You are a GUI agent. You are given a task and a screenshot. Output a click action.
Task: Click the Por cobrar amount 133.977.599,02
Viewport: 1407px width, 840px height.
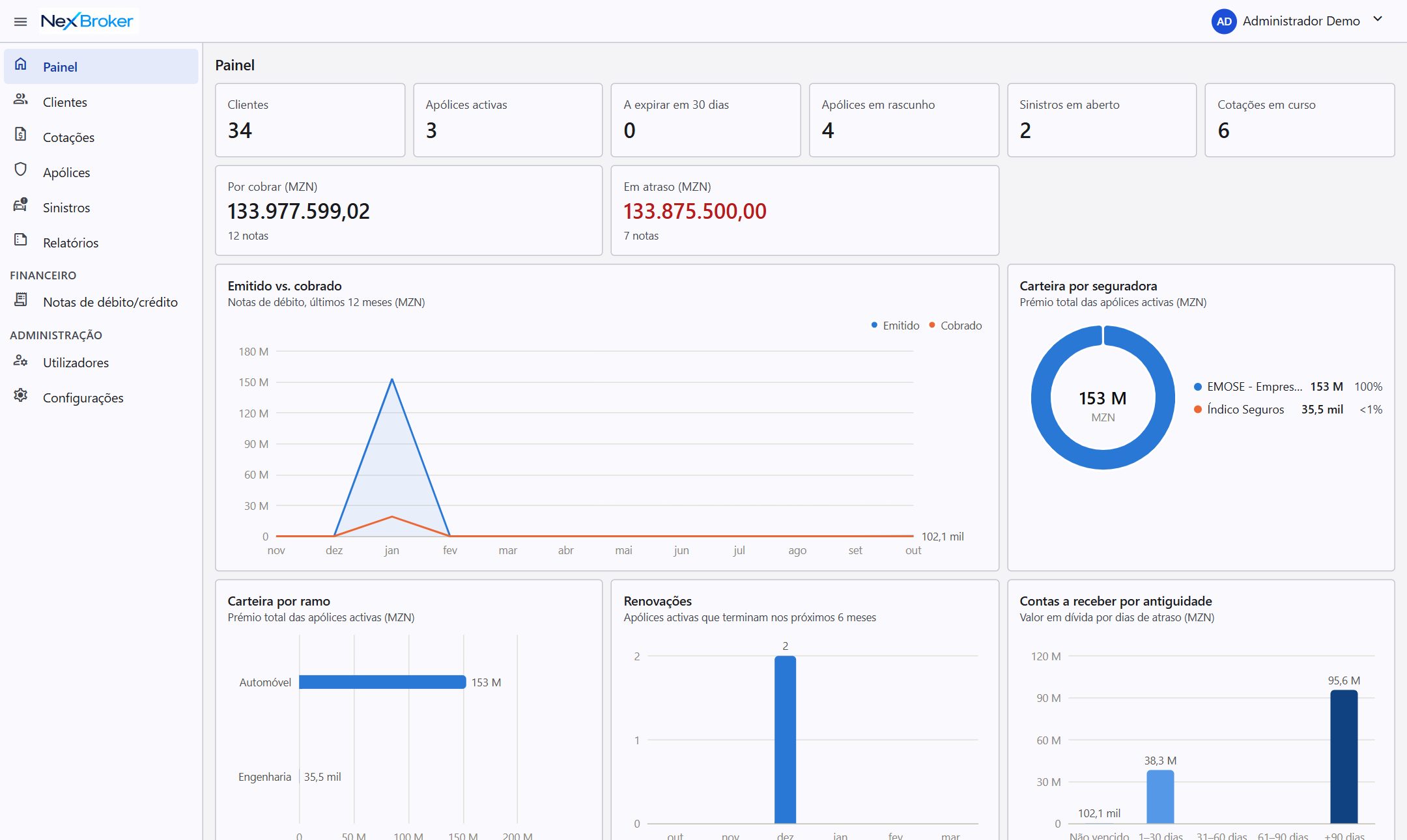click(298, 211)
